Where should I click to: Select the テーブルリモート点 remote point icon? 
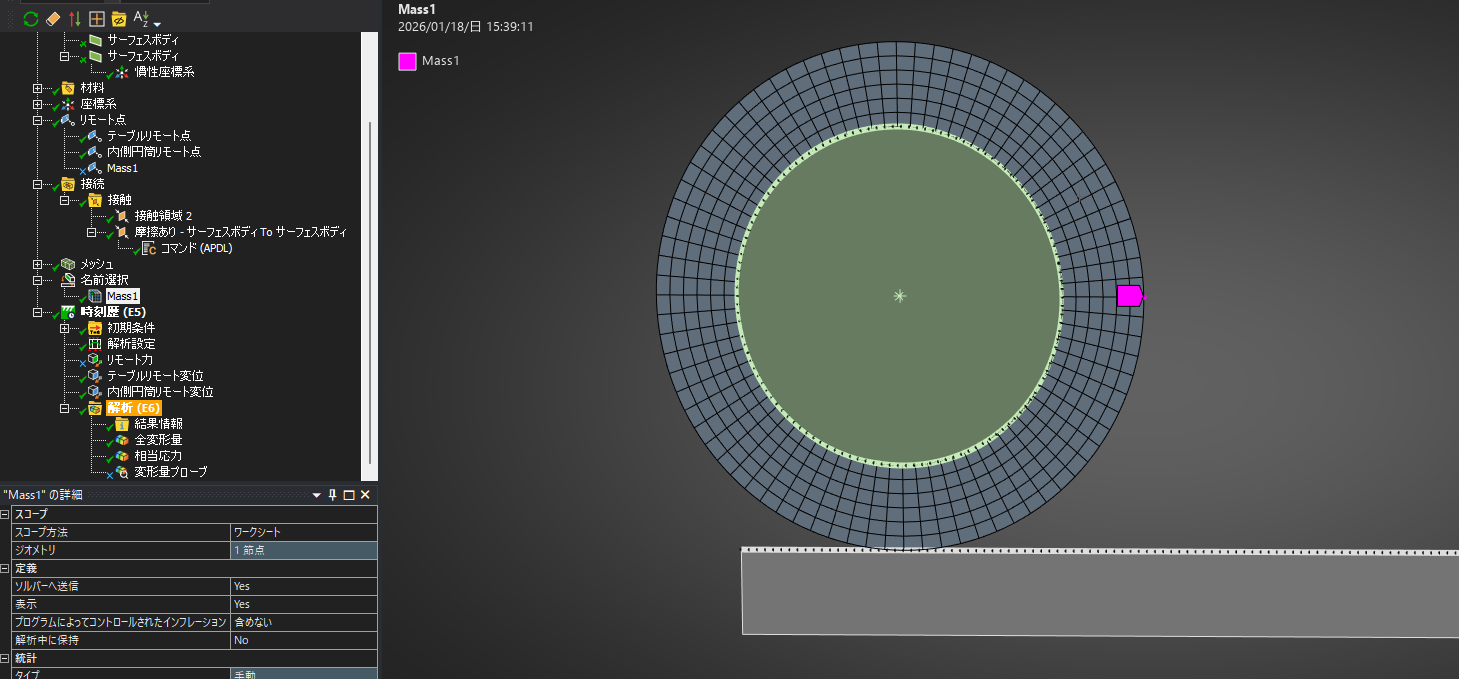pos(95,136)
